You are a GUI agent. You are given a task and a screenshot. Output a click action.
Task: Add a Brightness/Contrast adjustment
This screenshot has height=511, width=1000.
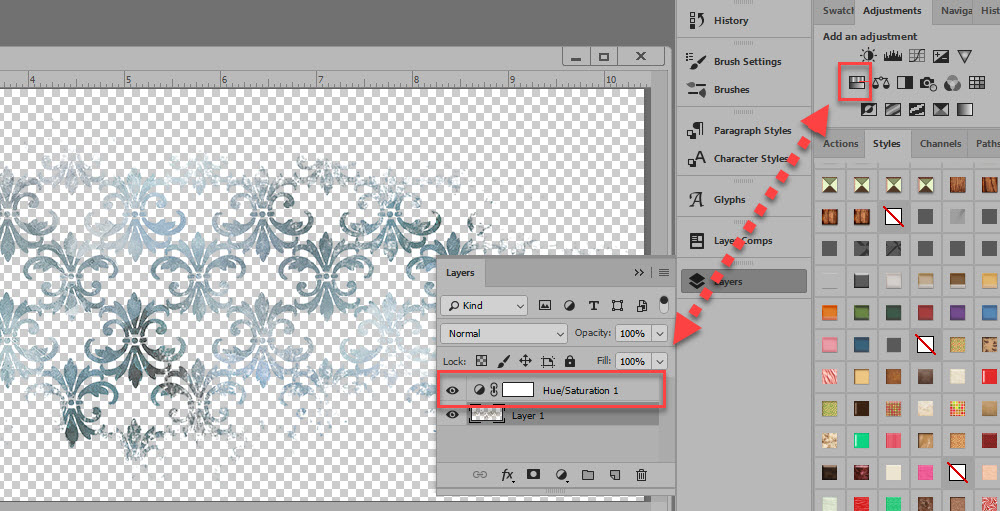click(x=868, y=56)
